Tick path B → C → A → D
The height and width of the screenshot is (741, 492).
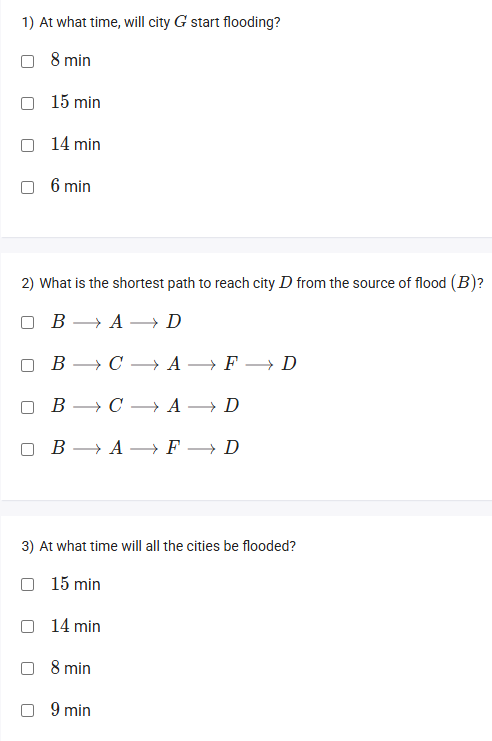(27, 406)
